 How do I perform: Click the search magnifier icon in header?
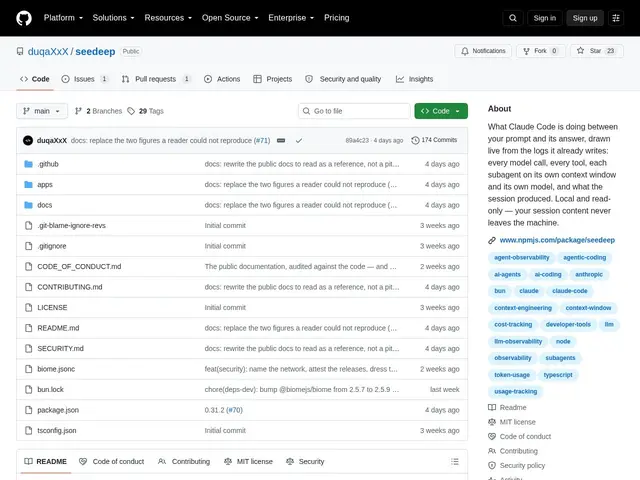tap(513, 18)
